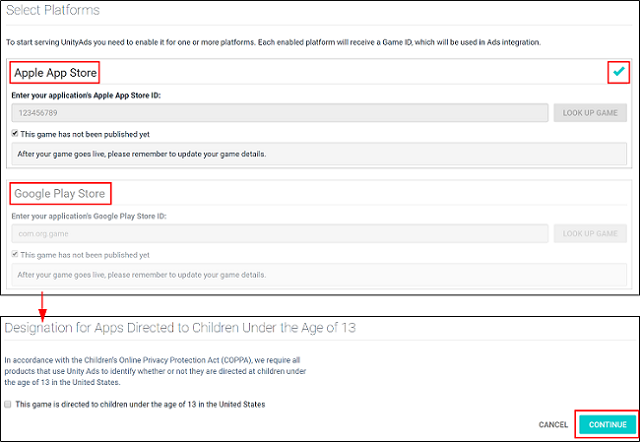
Task: Check 'directed to children under the age of 13'
Action: pos(9,404)
